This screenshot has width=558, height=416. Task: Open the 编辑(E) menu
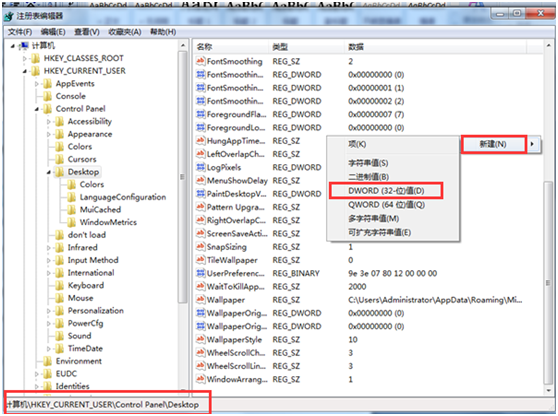[x=53, y=32]
